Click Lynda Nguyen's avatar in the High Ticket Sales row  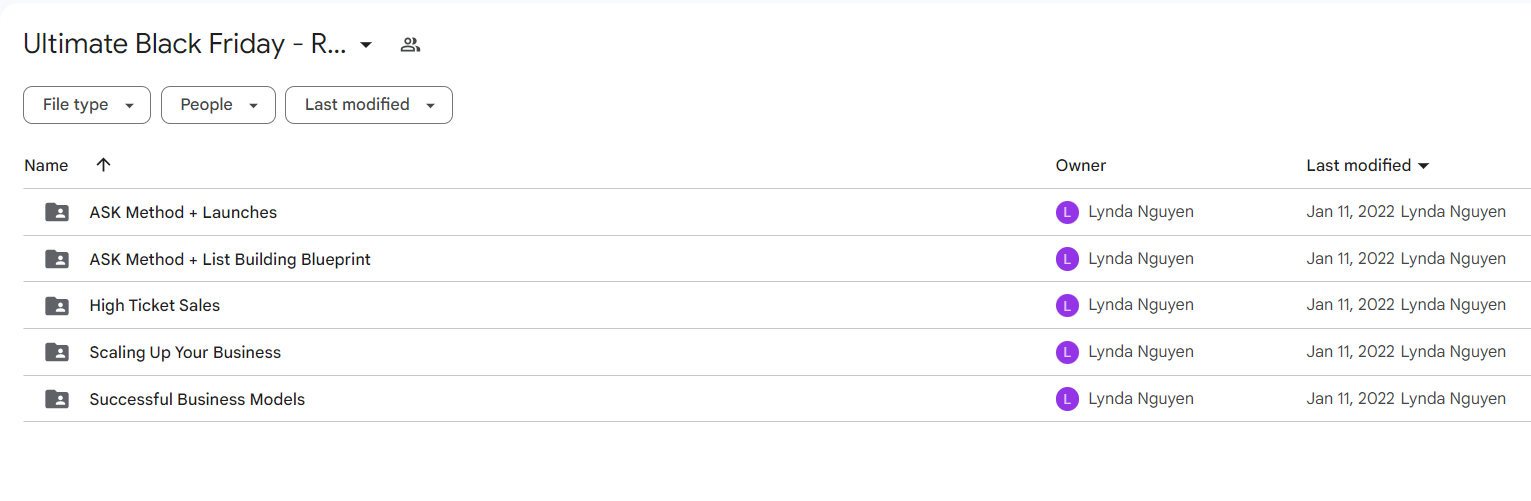click(x=1067, y=305)
